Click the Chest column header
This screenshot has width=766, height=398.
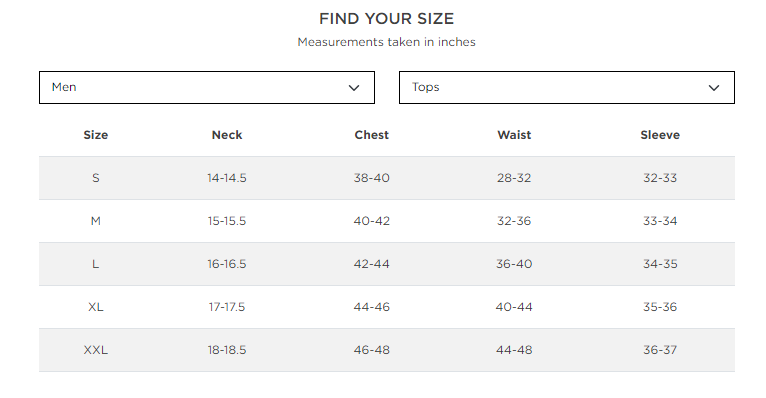[372, 135]
